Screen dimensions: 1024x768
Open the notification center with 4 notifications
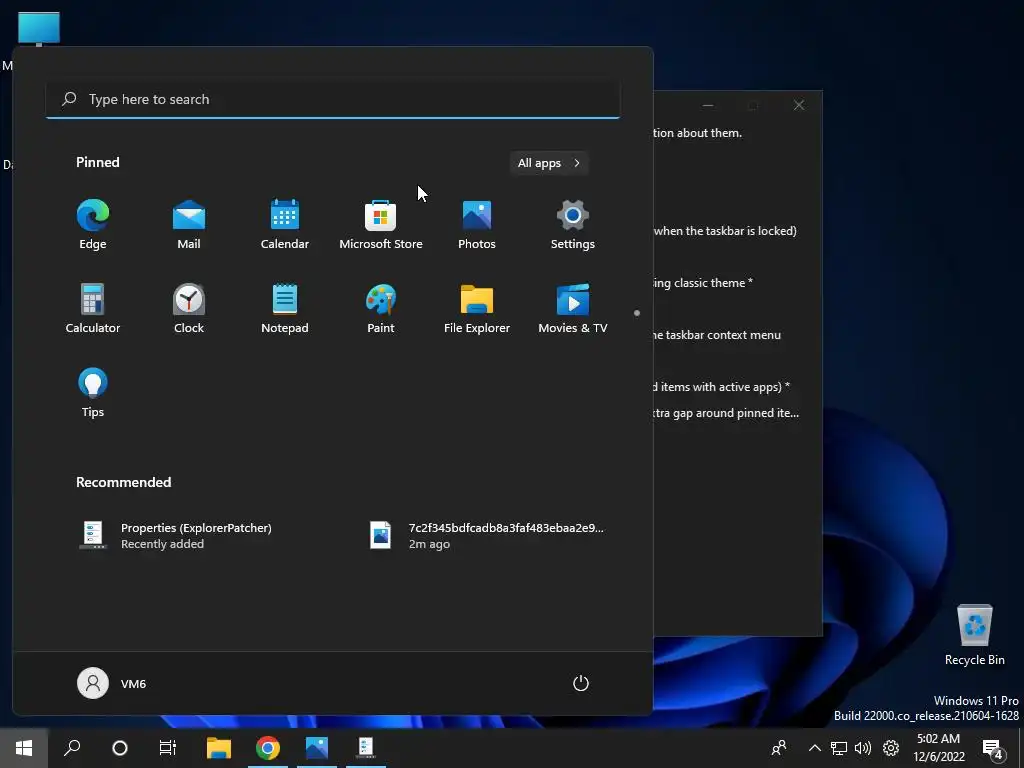coord(992,749)
